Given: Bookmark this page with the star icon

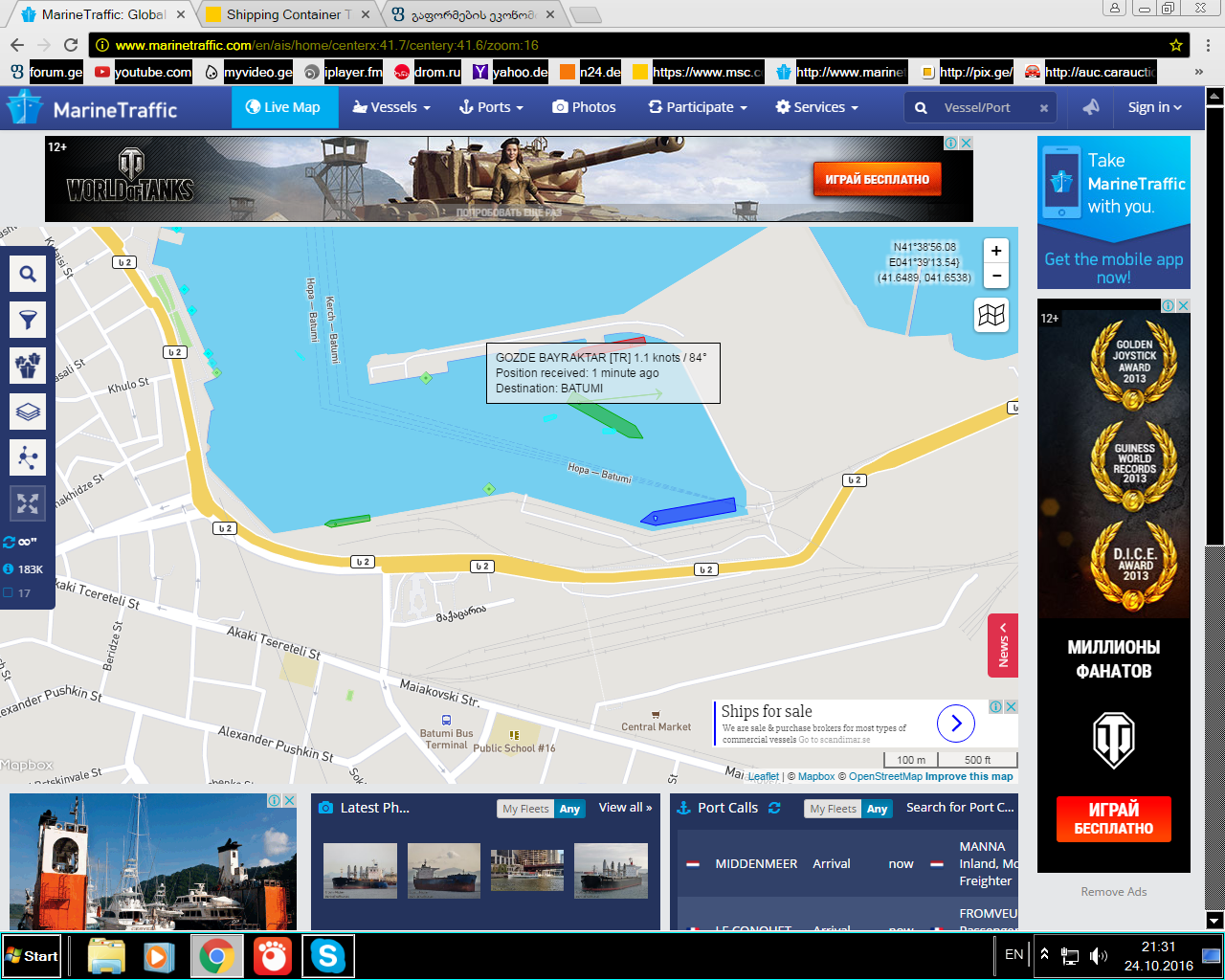Looking at the screenshot, I should [1176, 45].
